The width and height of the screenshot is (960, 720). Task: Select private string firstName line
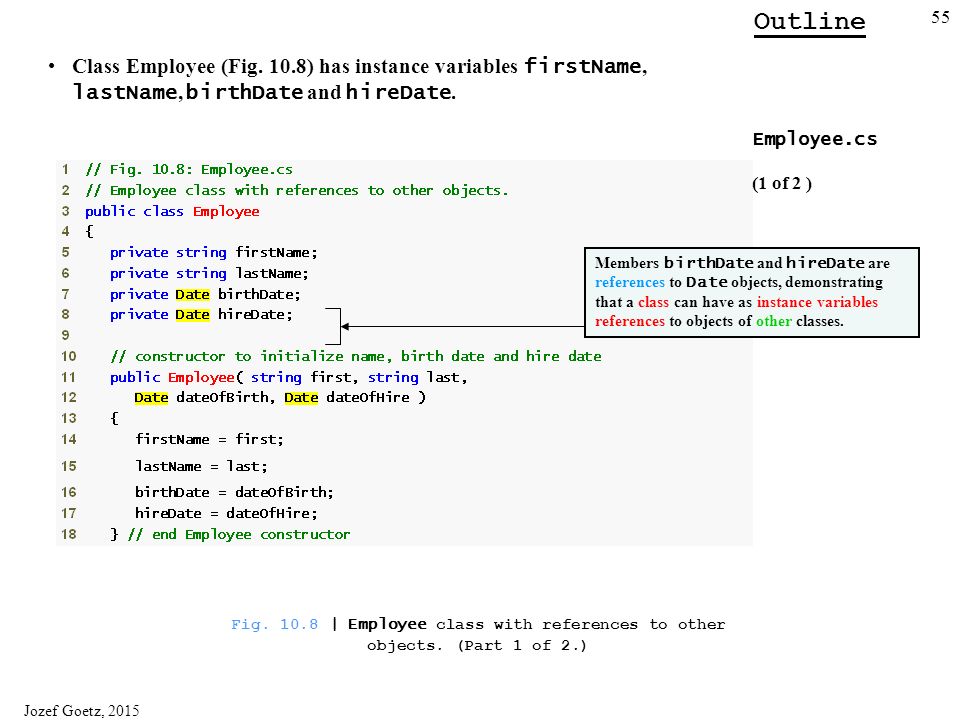click(214, 253)
